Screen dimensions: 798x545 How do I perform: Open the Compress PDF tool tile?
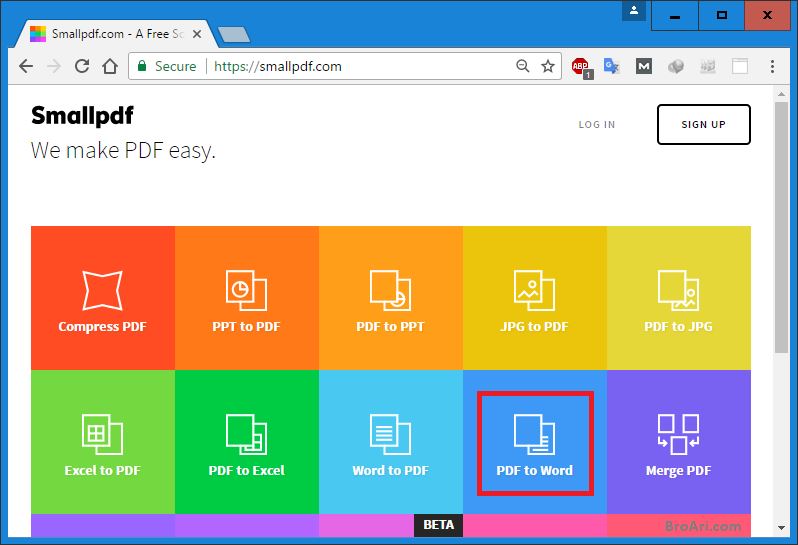103,298
